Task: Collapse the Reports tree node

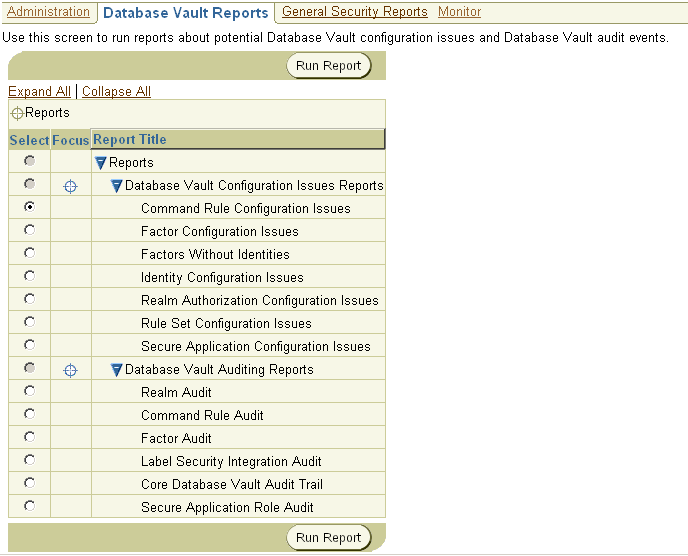Action: click(100, 163)
